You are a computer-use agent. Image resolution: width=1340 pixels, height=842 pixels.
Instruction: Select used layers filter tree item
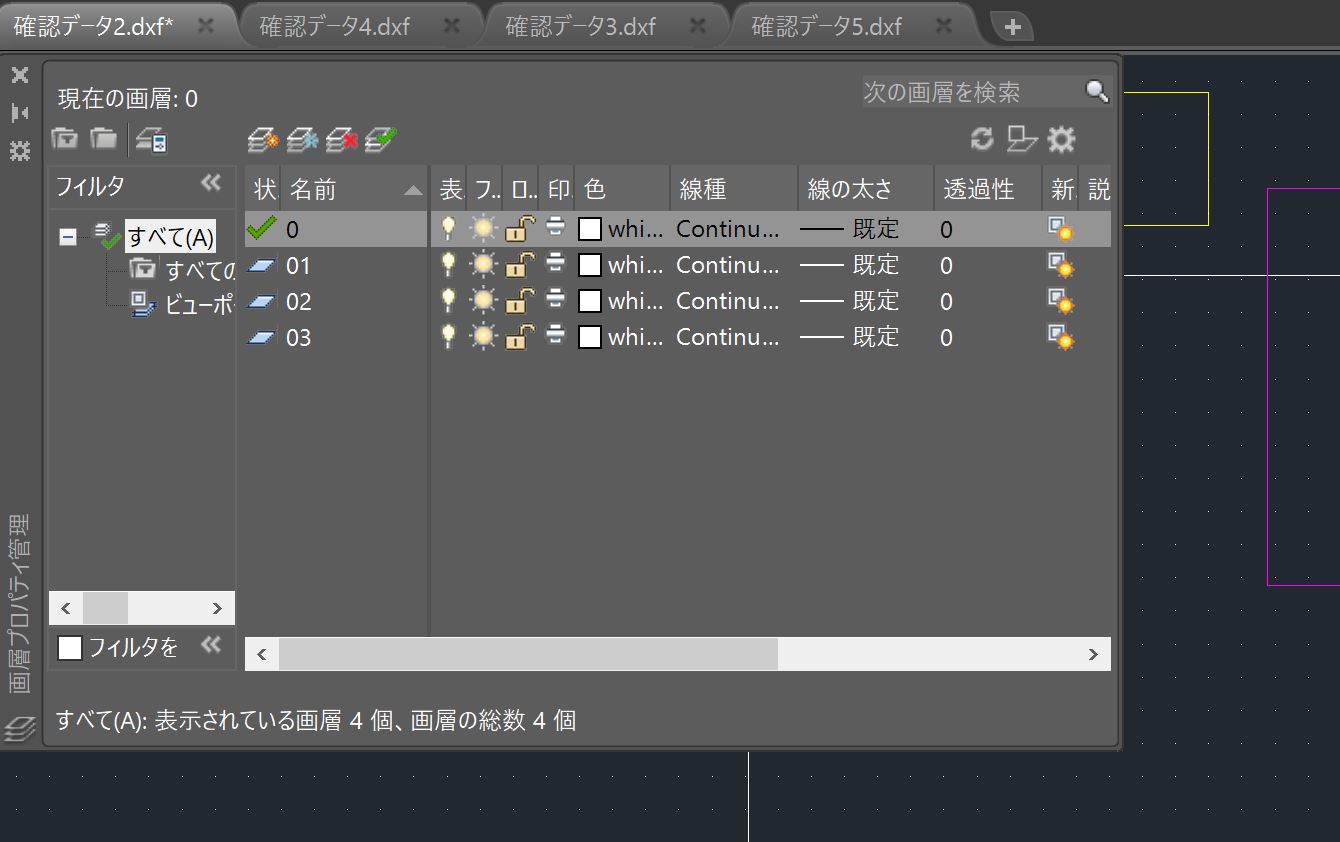point(183,270)
